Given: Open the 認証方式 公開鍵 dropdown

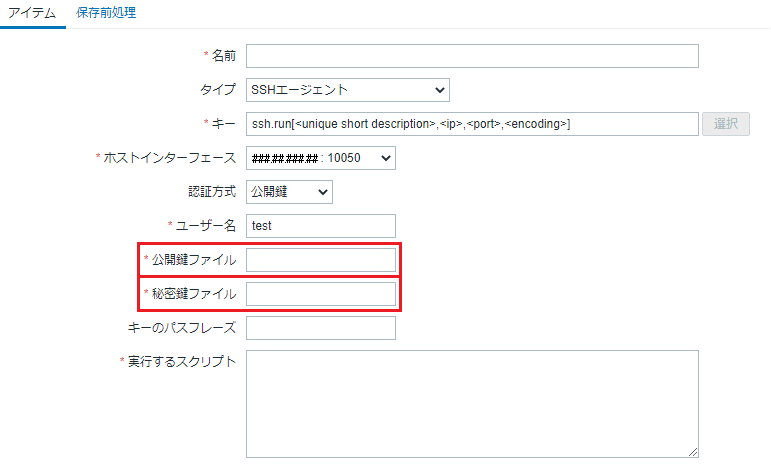Looking at the screenshot, I should click(x=289, y=192).
